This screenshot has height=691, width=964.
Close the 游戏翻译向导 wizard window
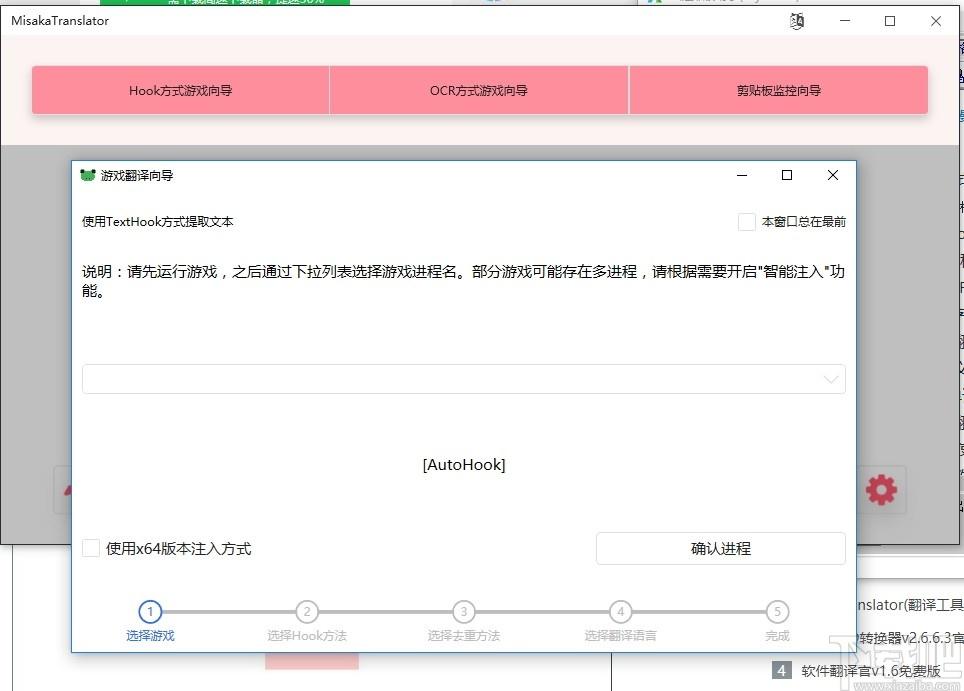tap(832, 175)
